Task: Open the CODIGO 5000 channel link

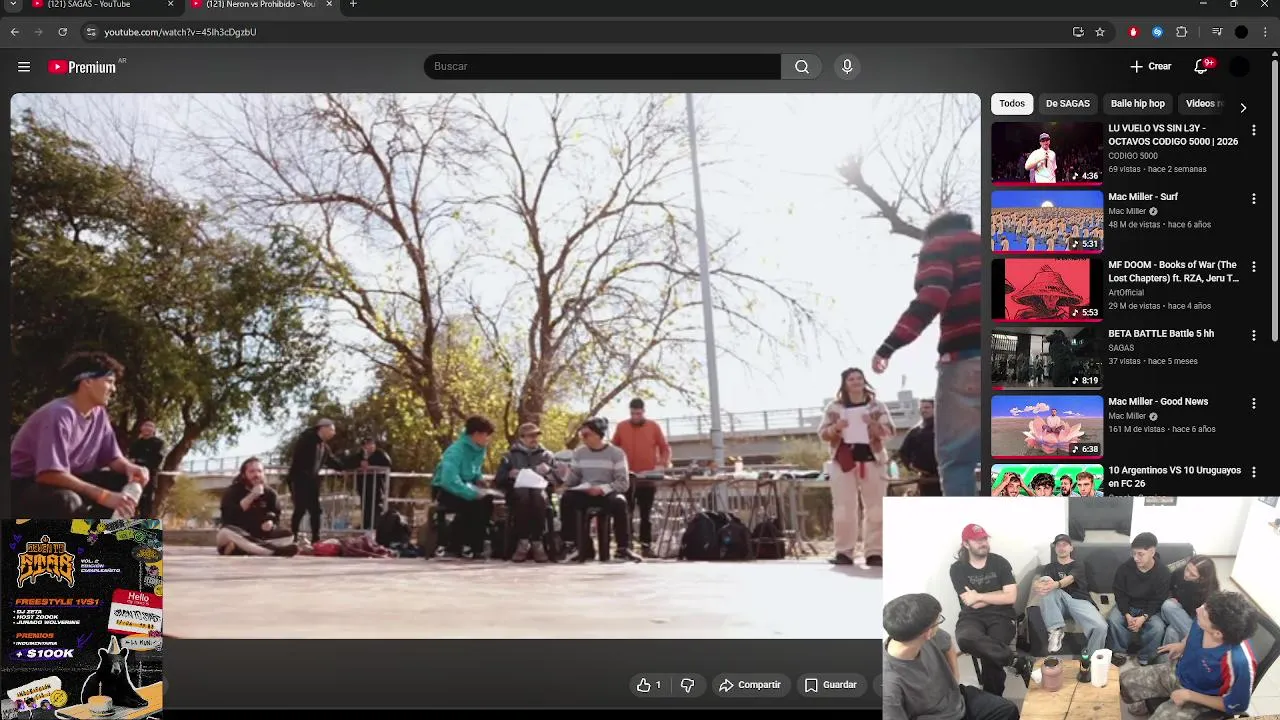Action: tap(1133, 156)
